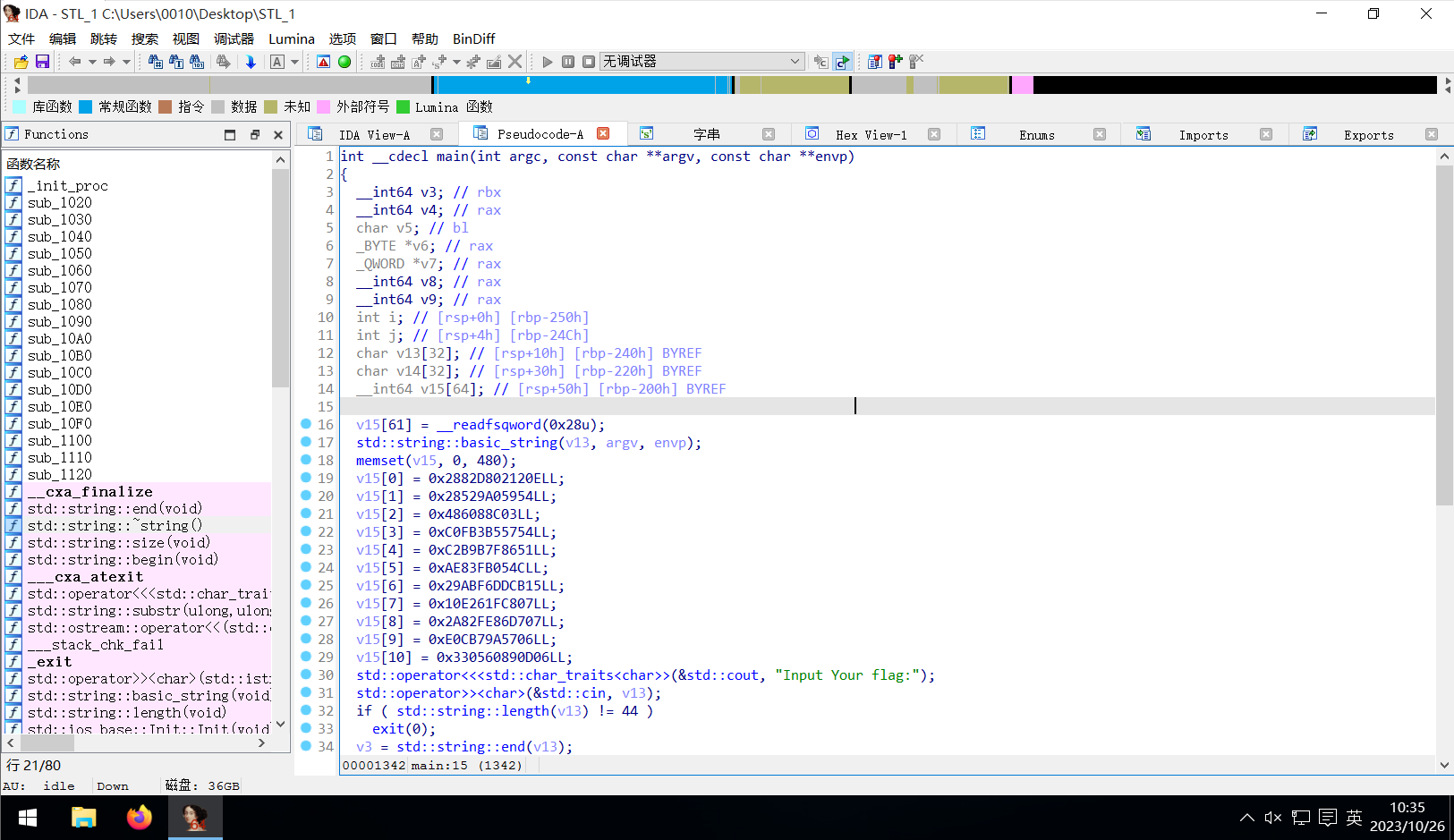Viewport: 1454px width, 840px height.
Task: Click the gray X delete toolbar icon
Action: [515, 62]
